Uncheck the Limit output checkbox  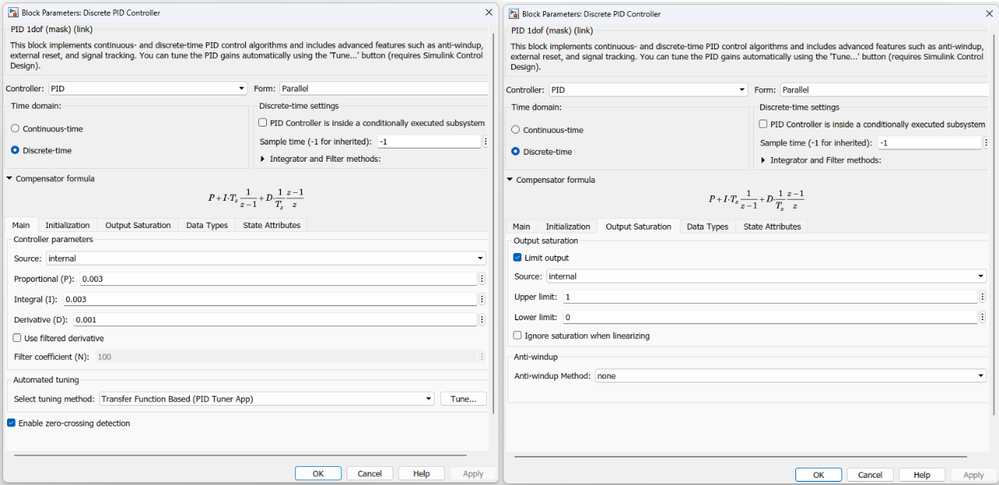point(518,258)
